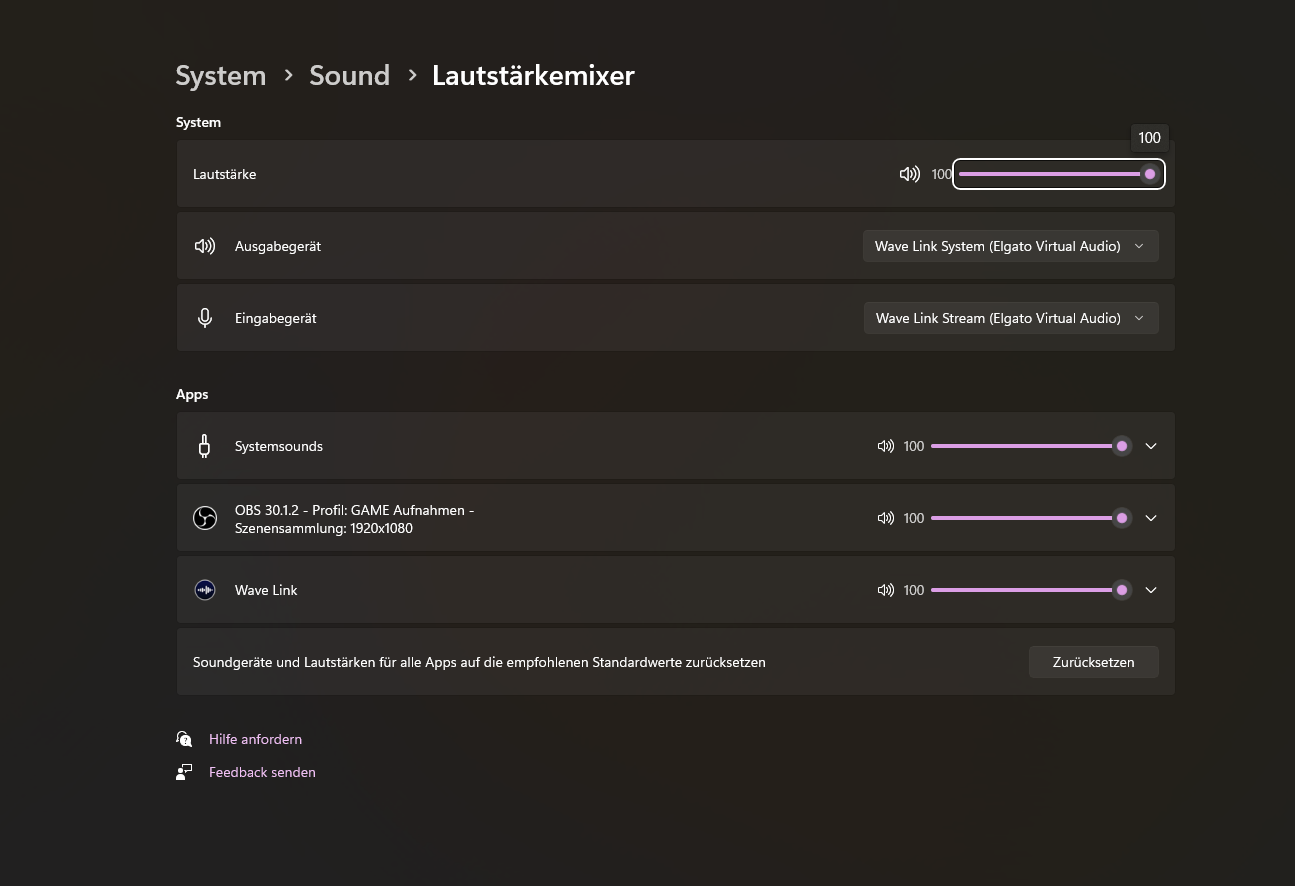Go to System in the breadcrumb
The height and width of the screenshot is (886, 1295).
[x=221, y=76]
